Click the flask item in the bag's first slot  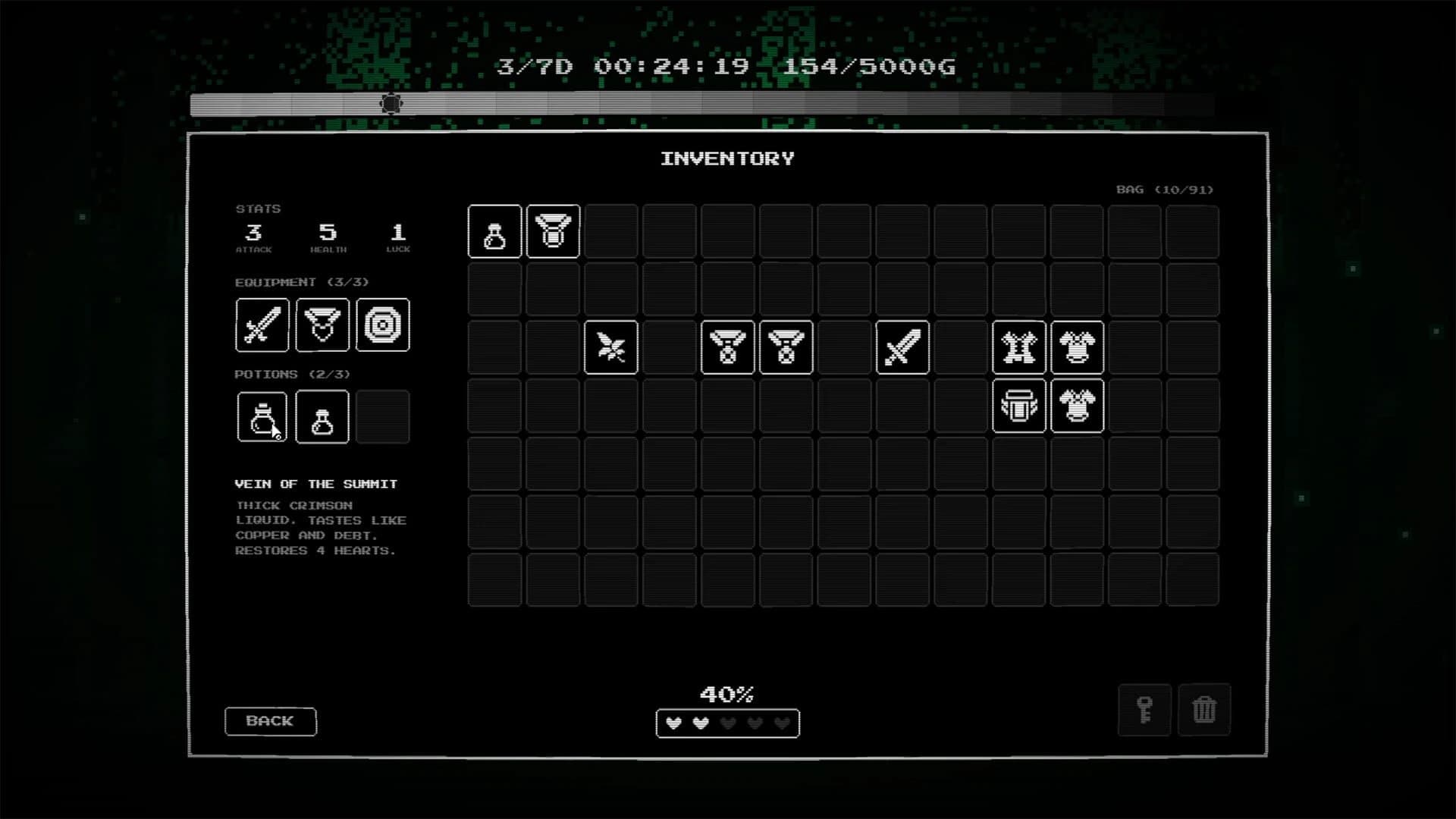click(494, 231)
